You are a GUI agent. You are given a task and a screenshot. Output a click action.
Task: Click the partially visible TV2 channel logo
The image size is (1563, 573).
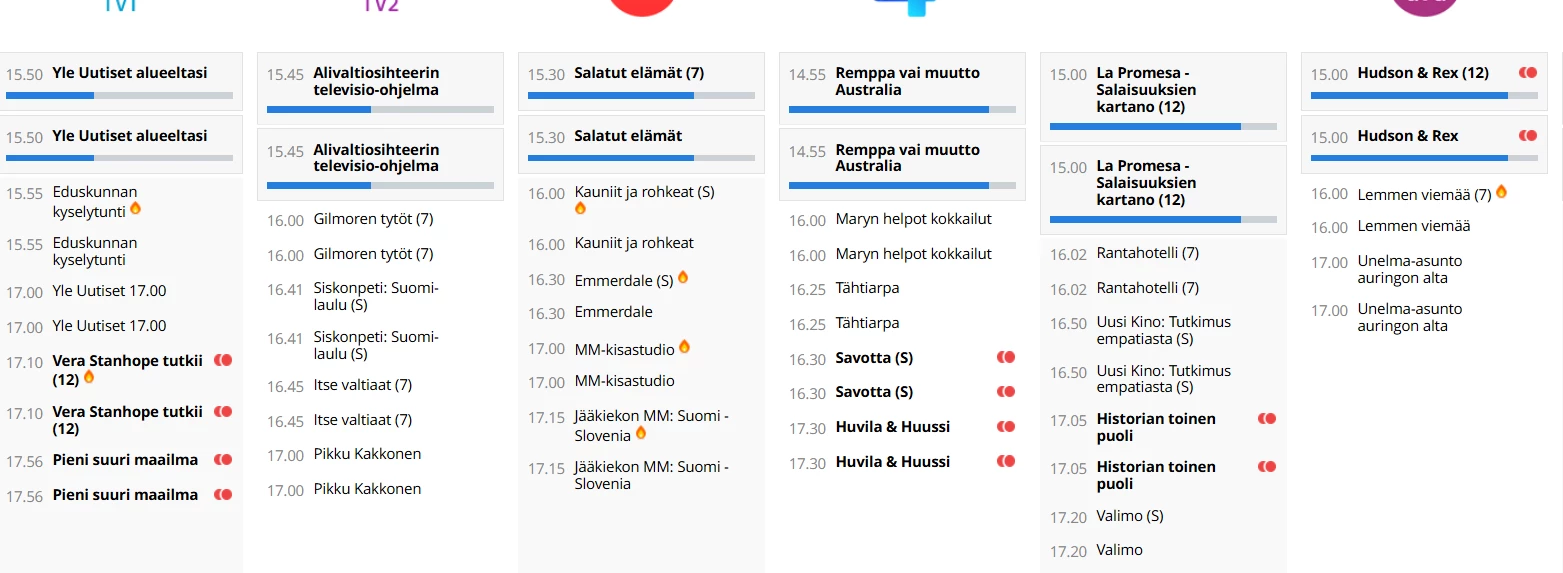pyautogui.click(x=381, y=6)
